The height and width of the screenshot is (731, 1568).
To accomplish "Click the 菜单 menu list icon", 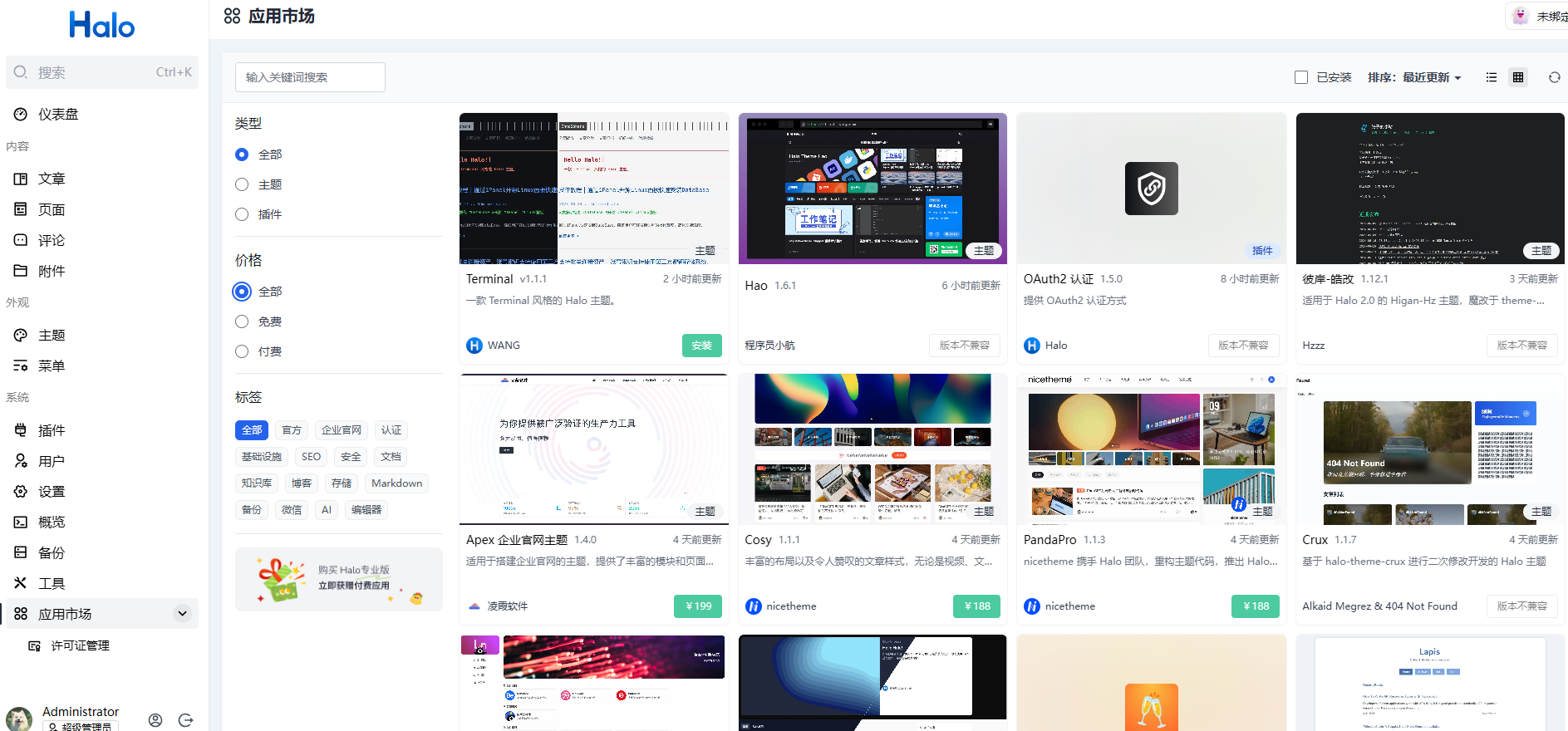I will [x=21, y=365].
